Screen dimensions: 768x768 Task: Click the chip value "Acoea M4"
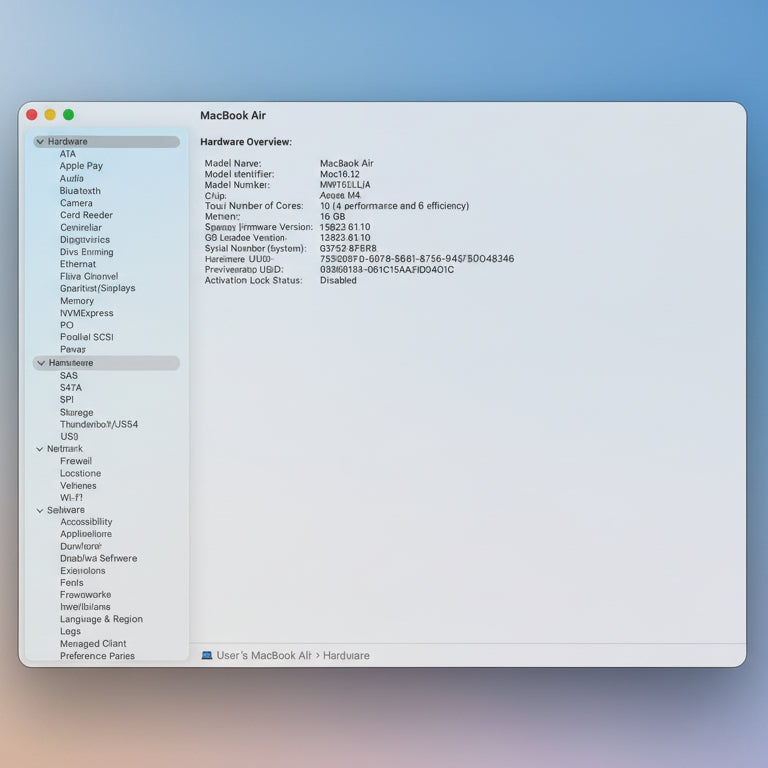coord(340,195)
